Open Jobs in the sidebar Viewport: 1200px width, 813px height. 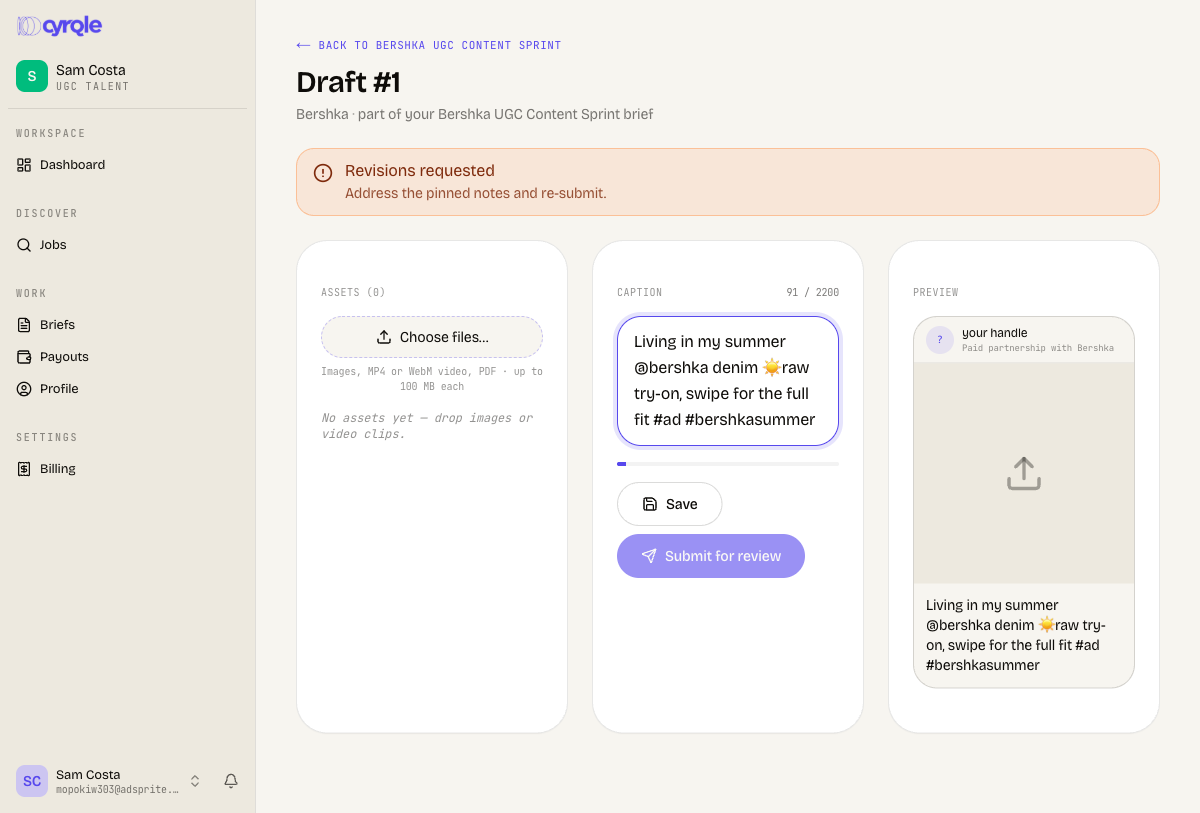[x=127, y=245]
